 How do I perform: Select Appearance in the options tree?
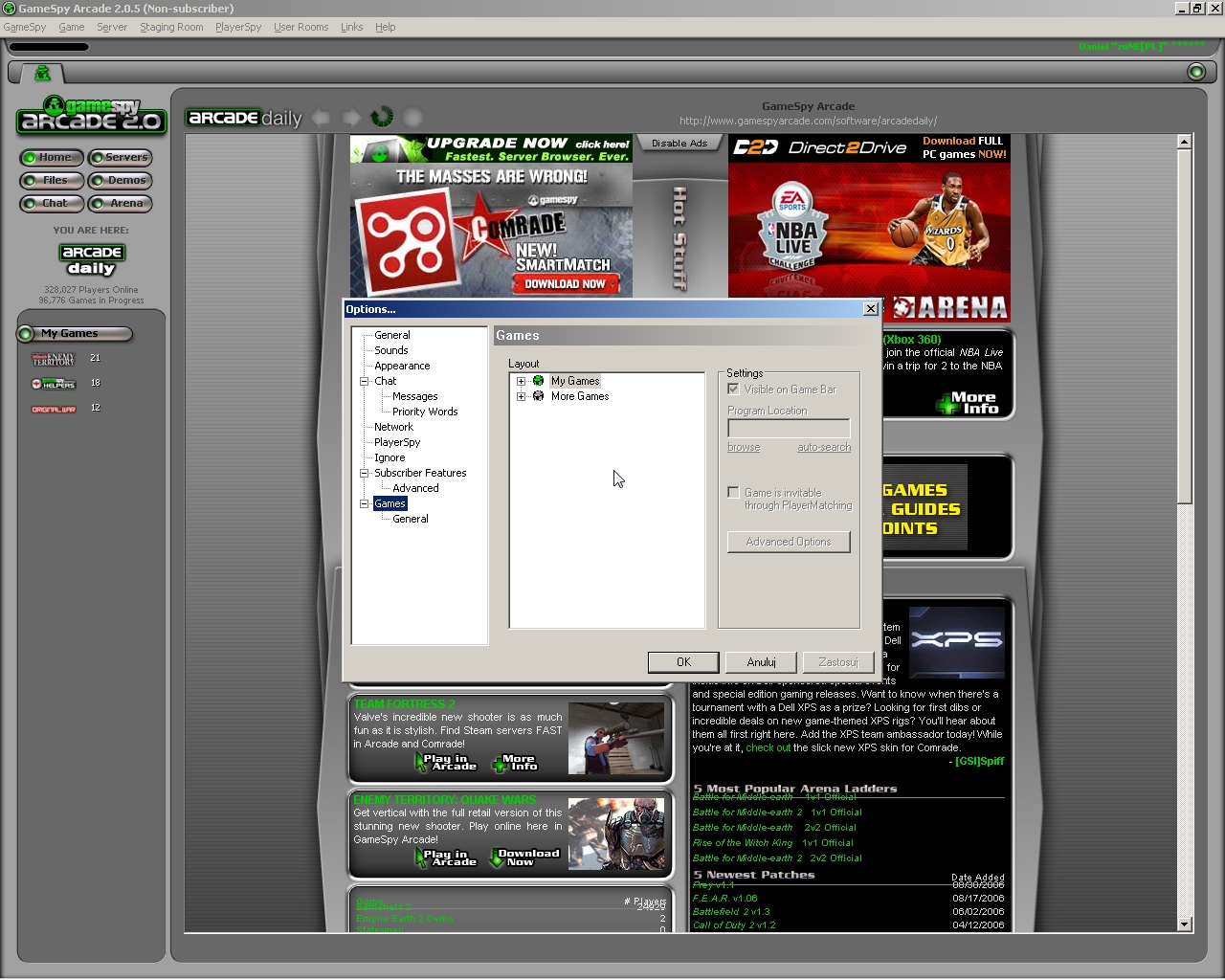click(x=402, y=366)
